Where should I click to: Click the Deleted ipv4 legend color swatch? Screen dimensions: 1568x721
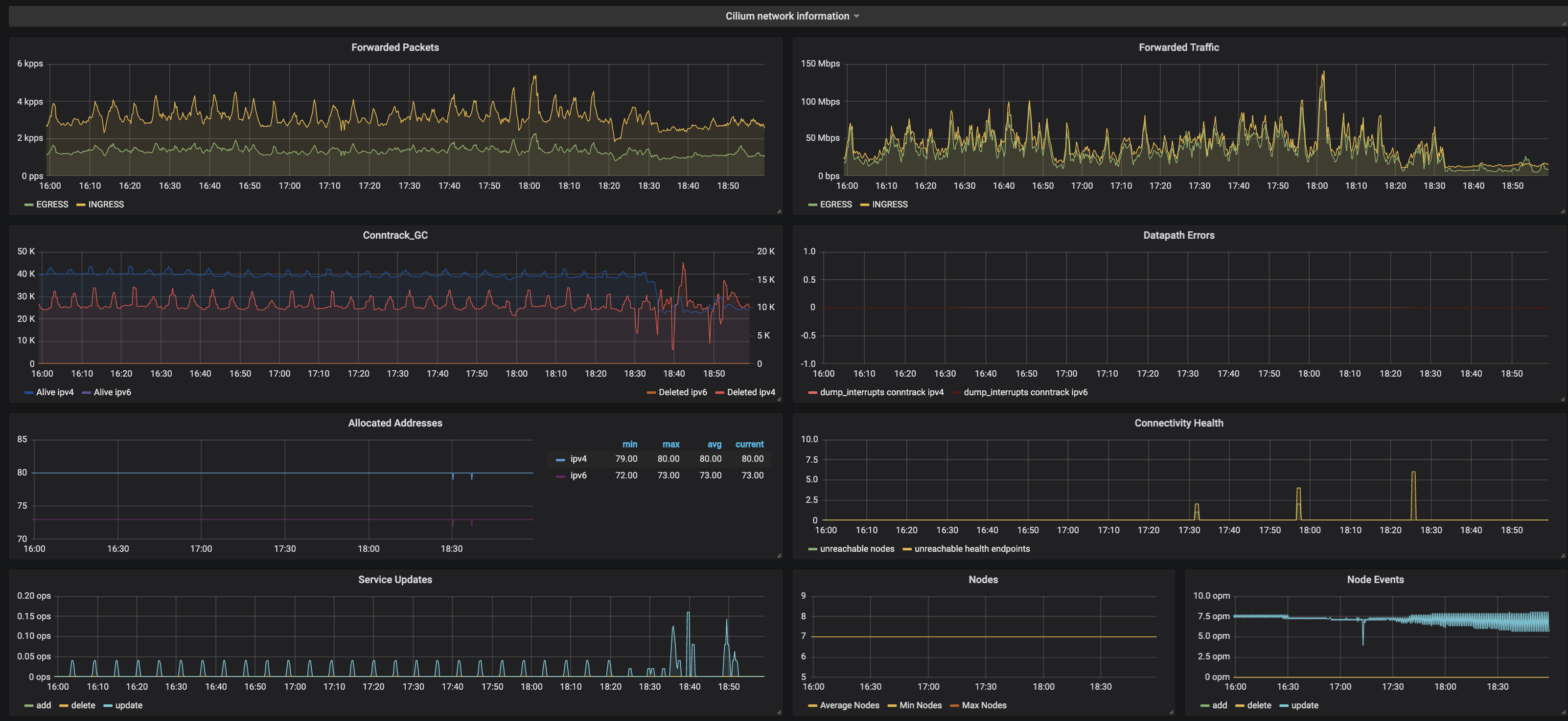coord(719,393)
